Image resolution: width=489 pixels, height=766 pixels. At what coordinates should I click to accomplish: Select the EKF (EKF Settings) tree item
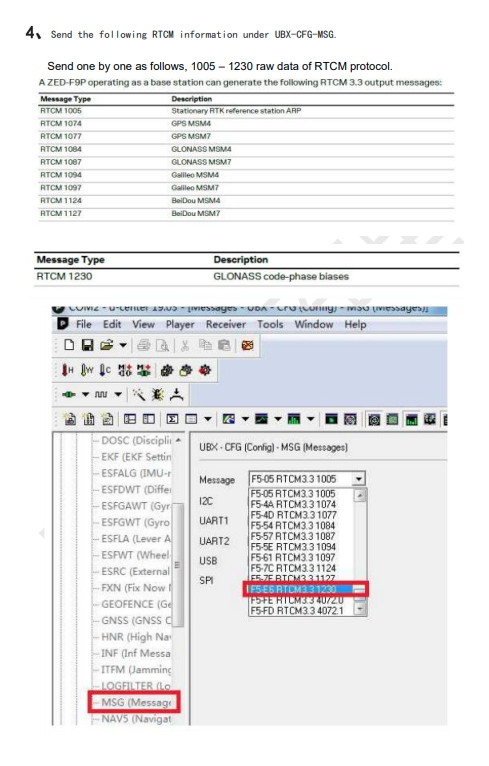(136, 457)
